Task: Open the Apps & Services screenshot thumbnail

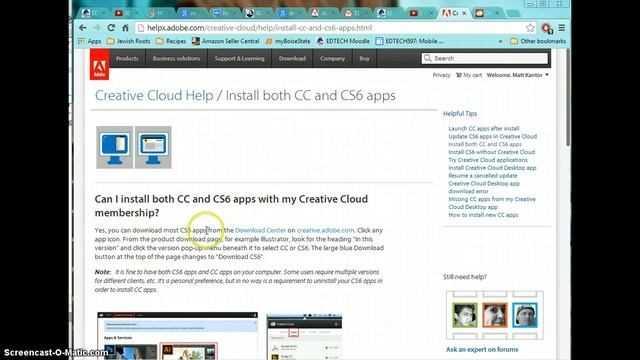Action: [x=178, y=336]
